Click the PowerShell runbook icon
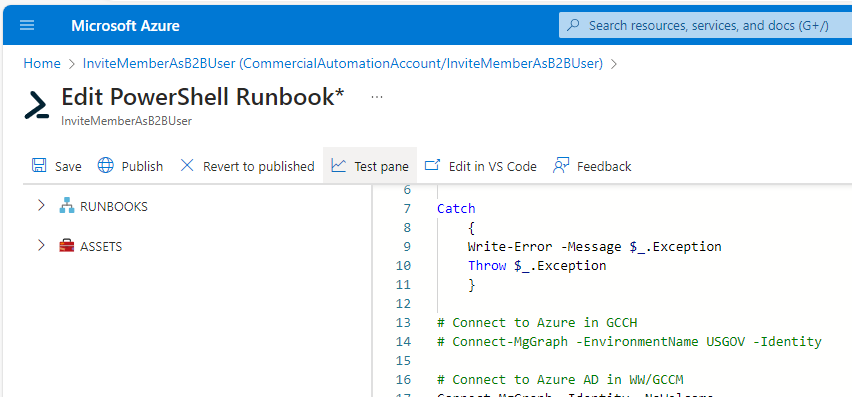The width and height of the screenshot is (852, 397). [x=37, y=105]
